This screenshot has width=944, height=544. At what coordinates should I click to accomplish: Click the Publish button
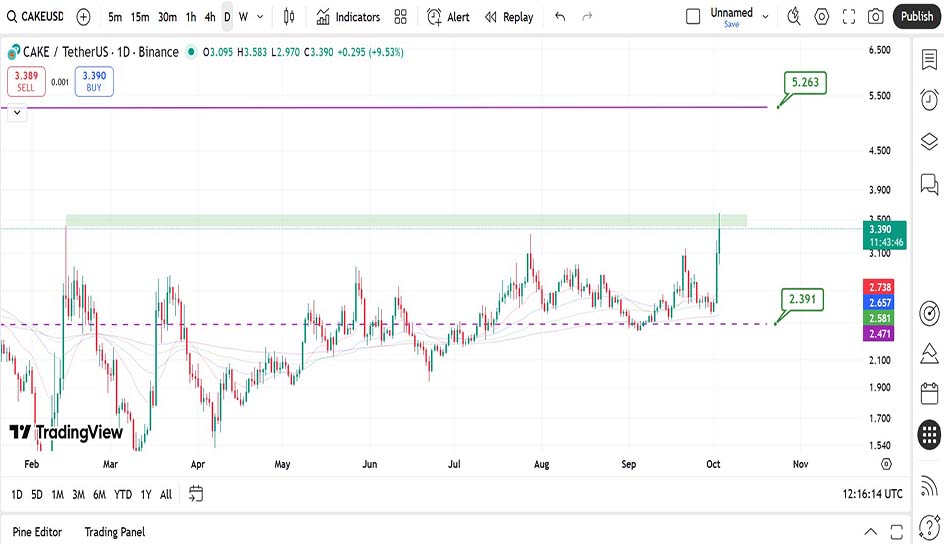point(916,17)
